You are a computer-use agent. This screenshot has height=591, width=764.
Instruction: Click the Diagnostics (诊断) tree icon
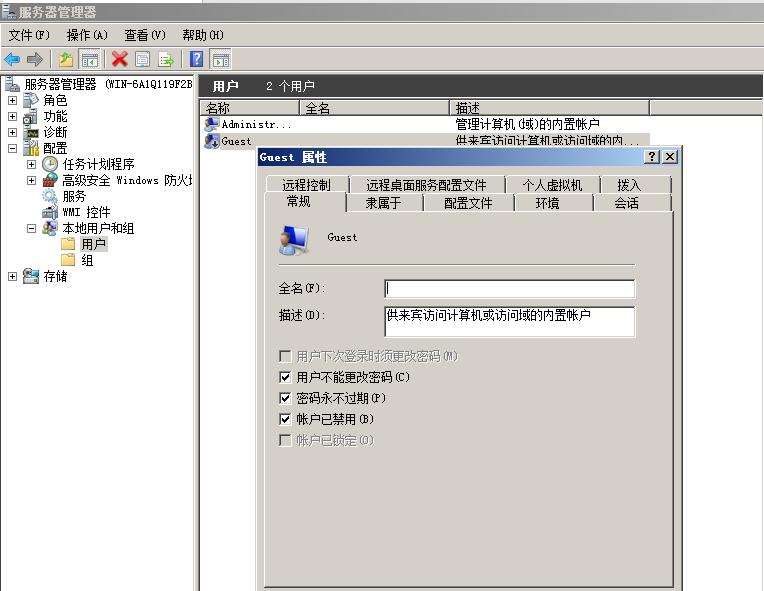click(31, 132)
